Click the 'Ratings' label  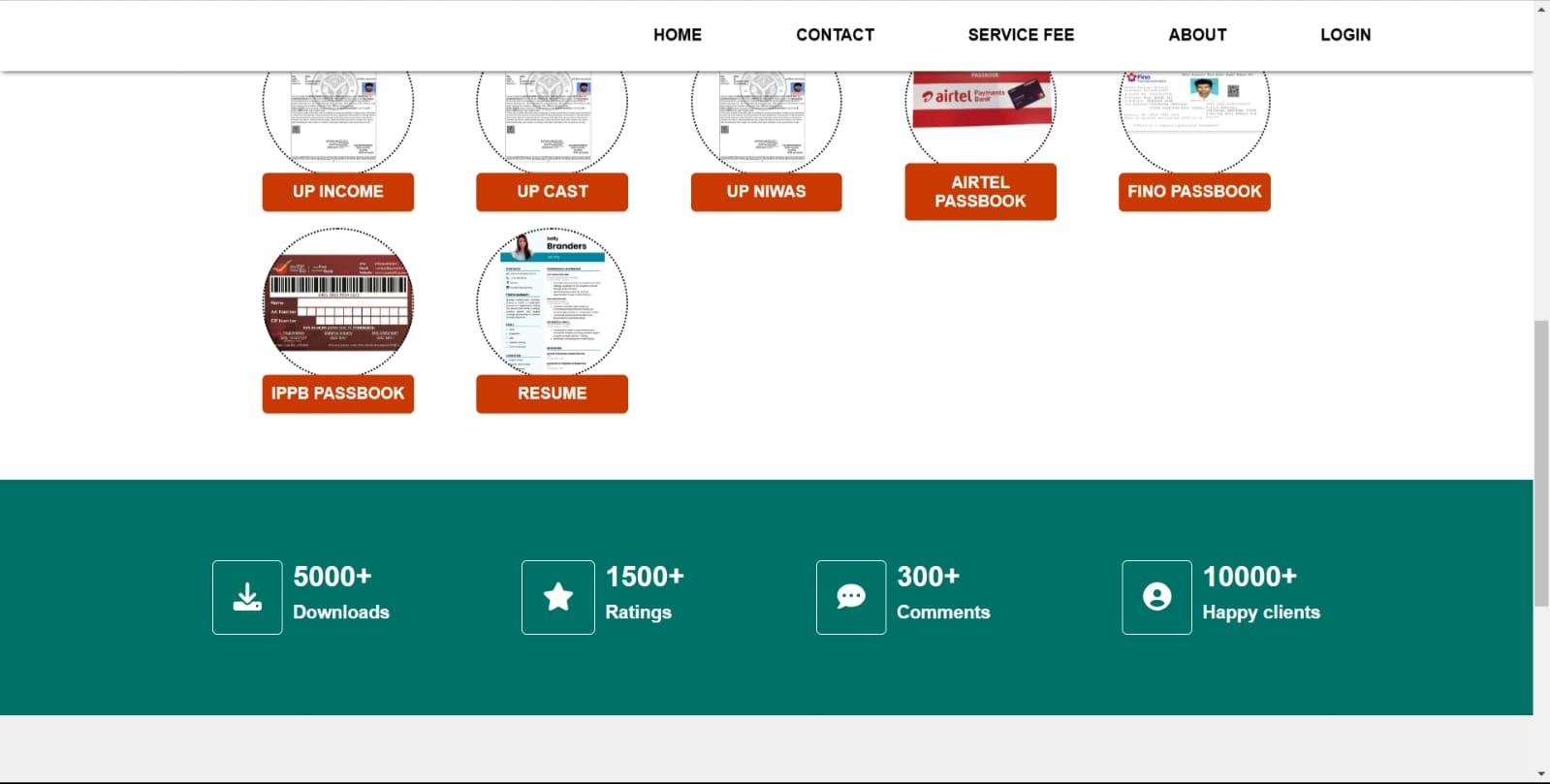click(638, 612)
